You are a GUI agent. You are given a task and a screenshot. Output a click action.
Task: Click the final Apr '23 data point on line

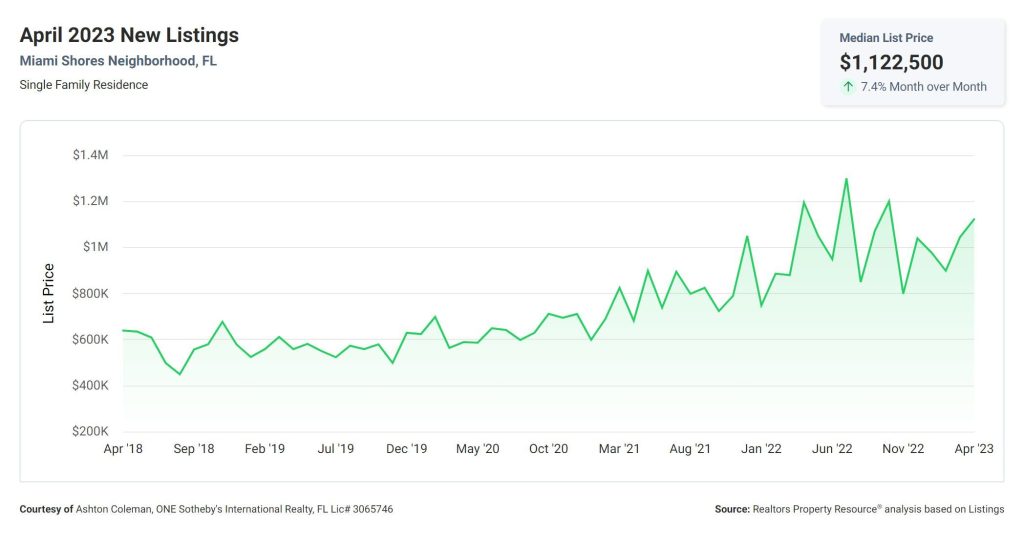pyautogui.click(x=974, y=219)
